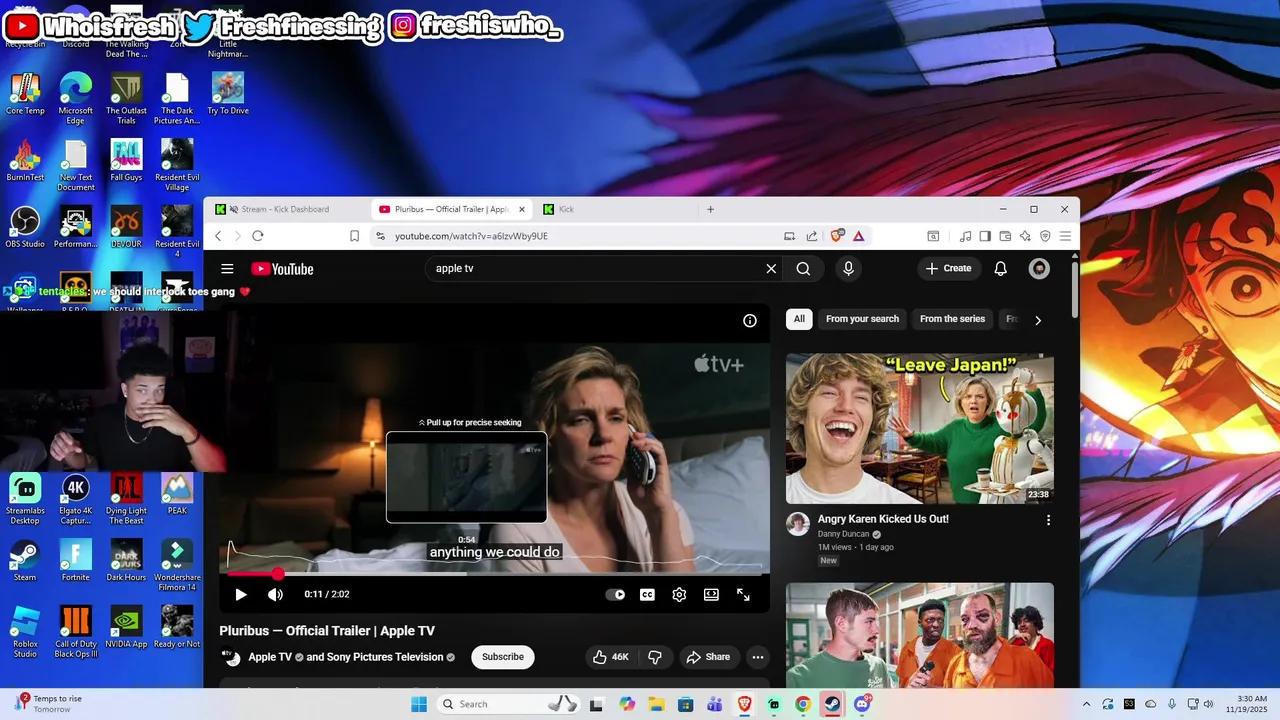Open the Danny Duncan channel link
The width and height of the screenshot is (1280, 720).
843,534
